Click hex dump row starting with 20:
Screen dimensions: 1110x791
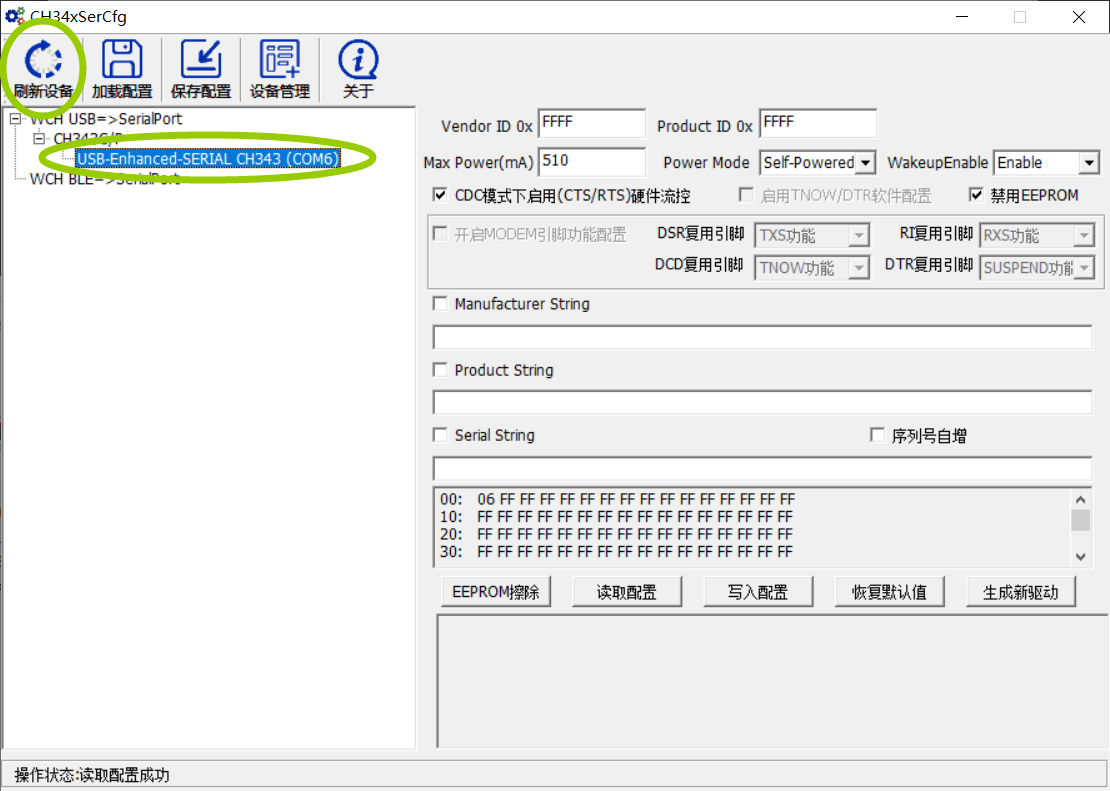[x=617, y=534]
